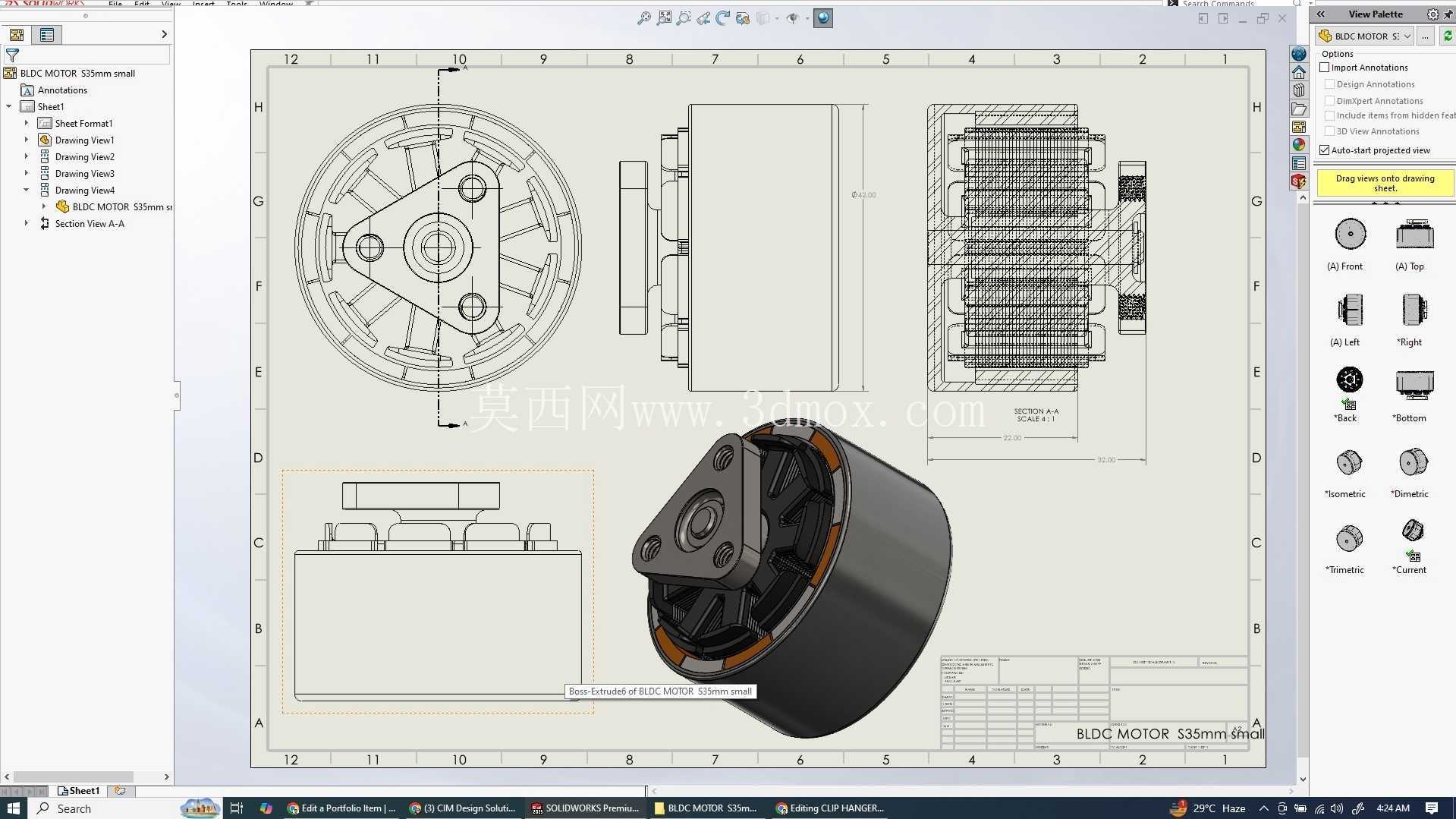The width and height of the screenshot is (1456, 819).
Task: Click the Rotate View arrow icon
Action: [x=723, y=18]
